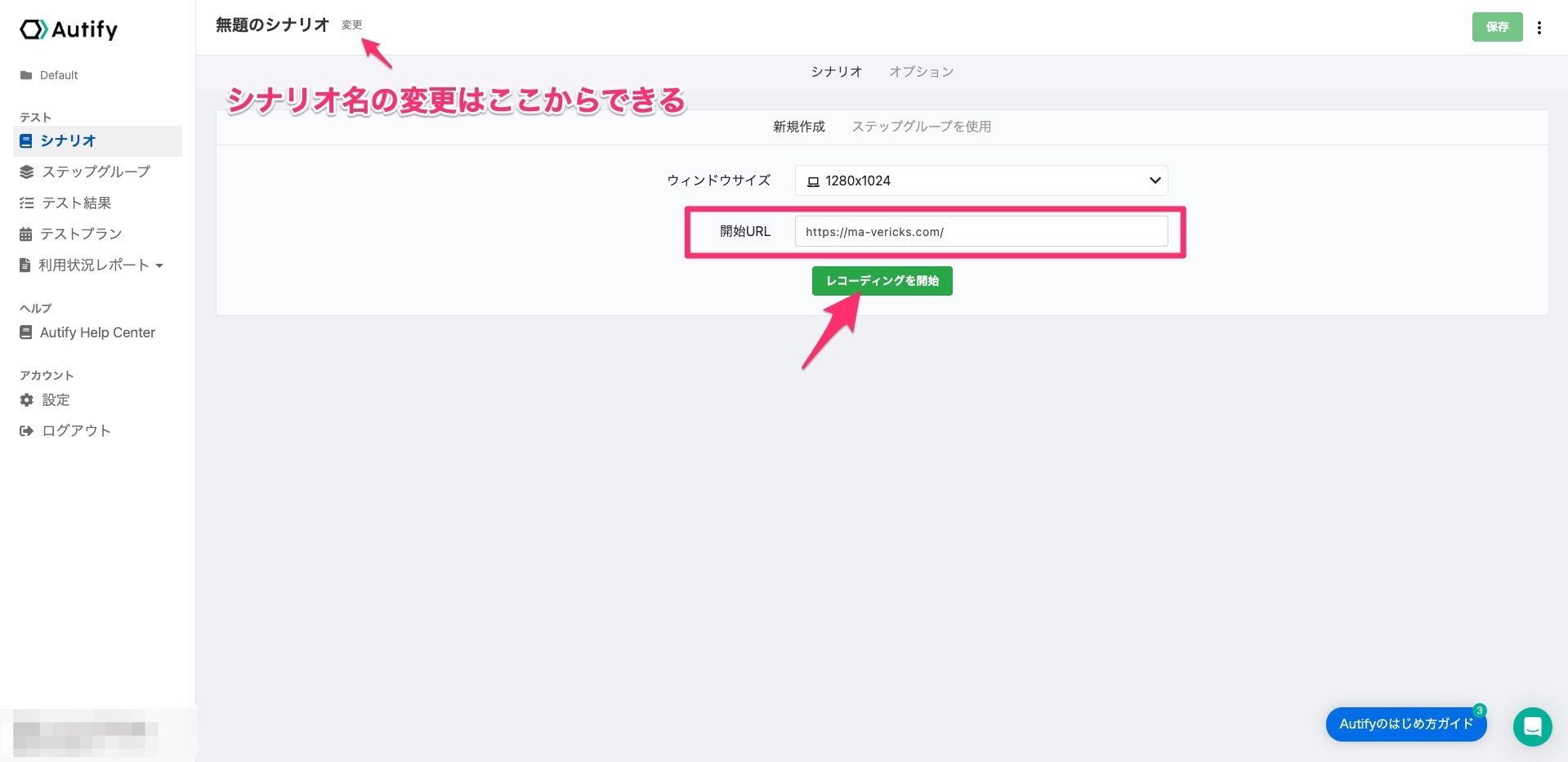
Task: Click the ログアウト icon
Action: (x=25, y=430)
